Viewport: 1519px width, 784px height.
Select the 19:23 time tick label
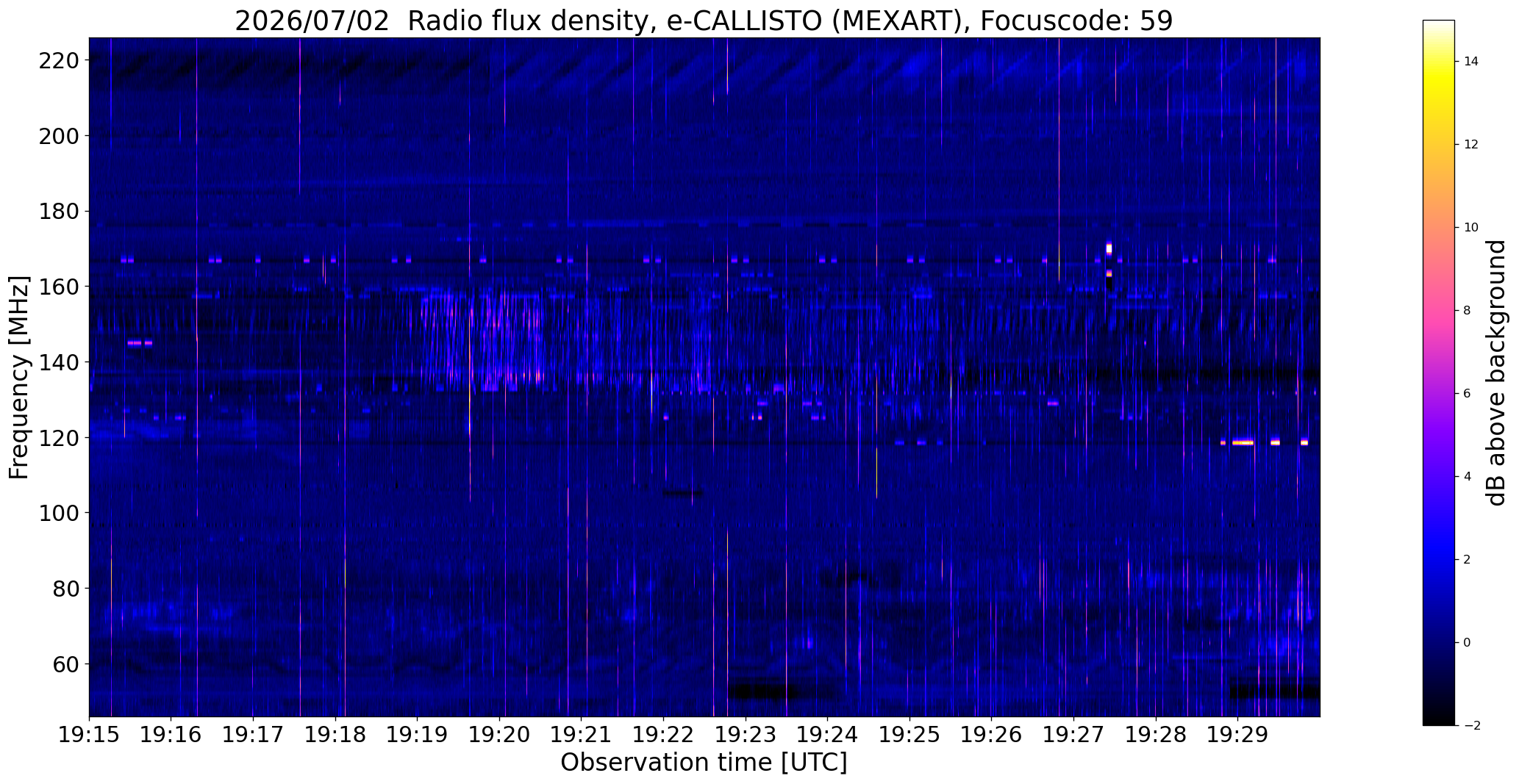coord(746,734)
